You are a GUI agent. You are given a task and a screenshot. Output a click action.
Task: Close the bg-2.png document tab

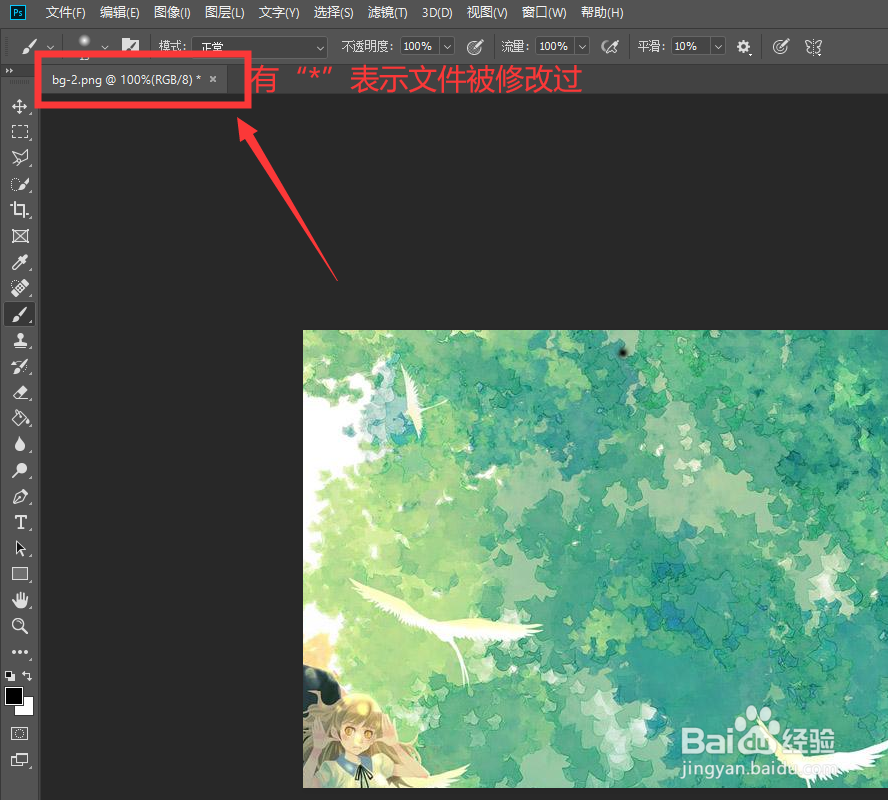[213, 79]
